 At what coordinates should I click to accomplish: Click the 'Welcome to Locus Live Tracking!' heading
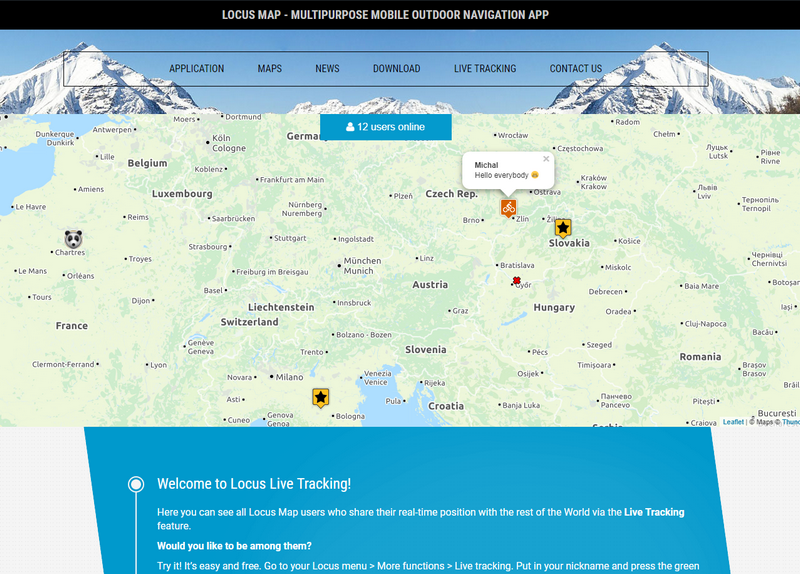254,484
